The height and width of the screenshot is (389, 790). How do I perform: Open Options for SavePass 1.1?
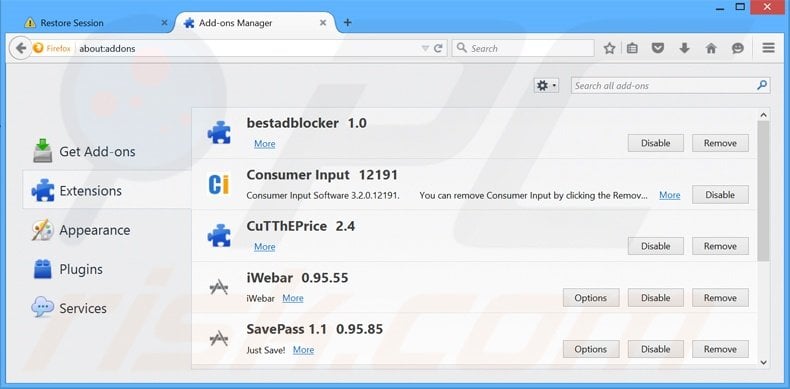(590, 349)
